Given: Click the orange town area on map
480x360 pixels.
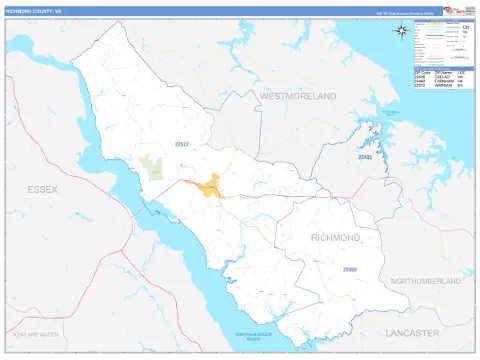Looking at the screenshot, I should pyautogui.click(x=210, y=188).
